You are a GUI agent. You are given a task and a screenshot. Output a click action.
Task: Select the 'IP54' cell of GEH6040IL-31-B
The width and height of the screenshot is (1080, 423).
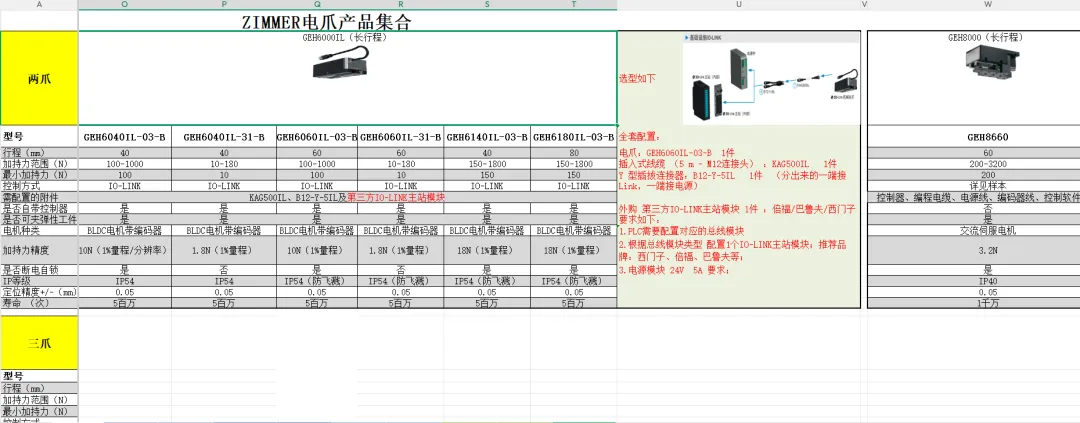(224, 281)
